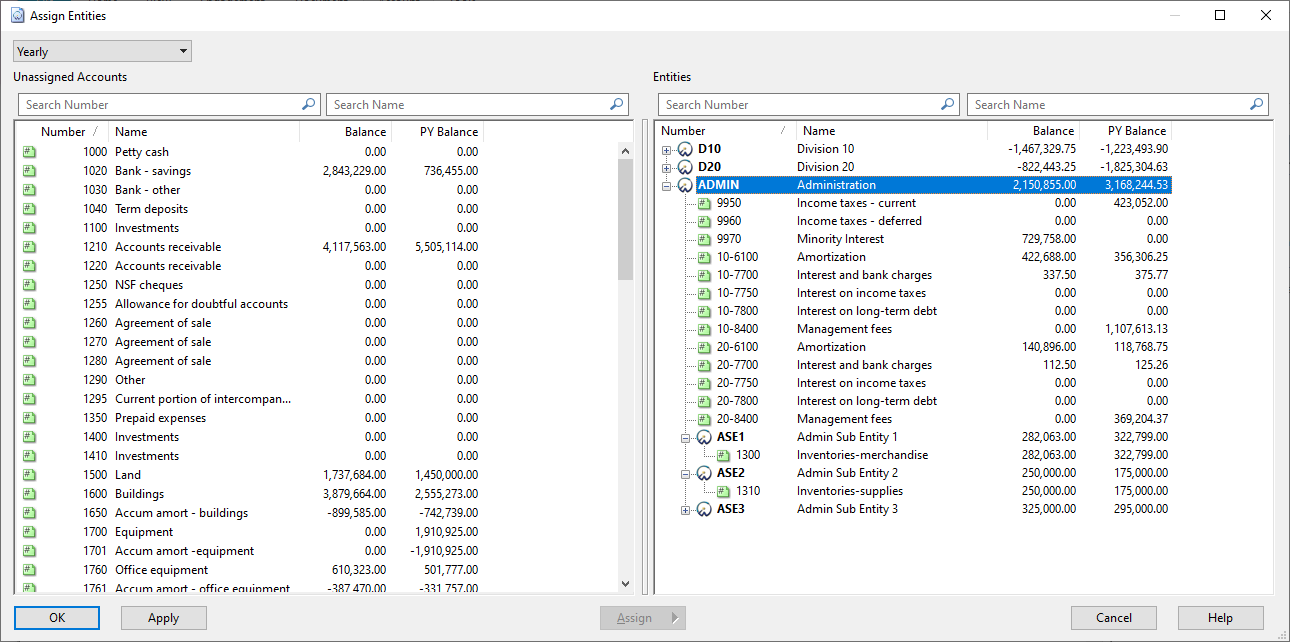
Task: Click the account icon for 9970 Minority Interest
Action: (704, 239)
